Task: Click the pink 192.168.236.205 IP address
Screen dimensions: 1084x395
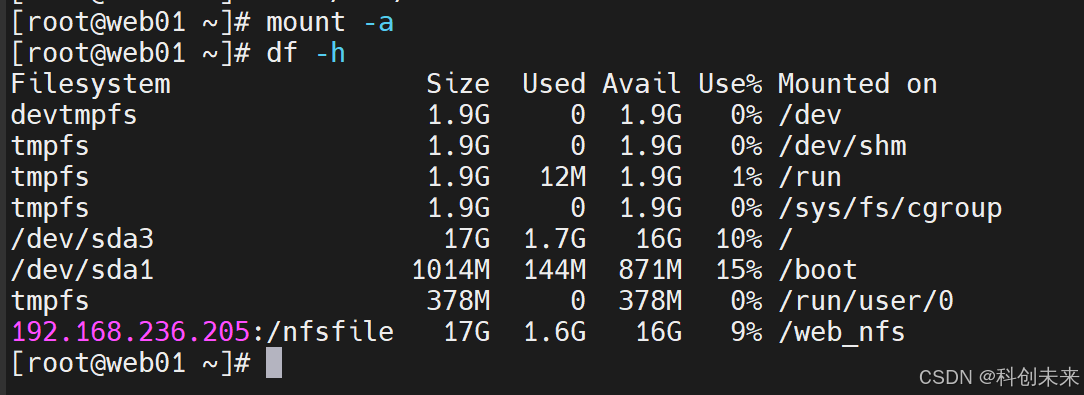Action: (x=131, y=332)
